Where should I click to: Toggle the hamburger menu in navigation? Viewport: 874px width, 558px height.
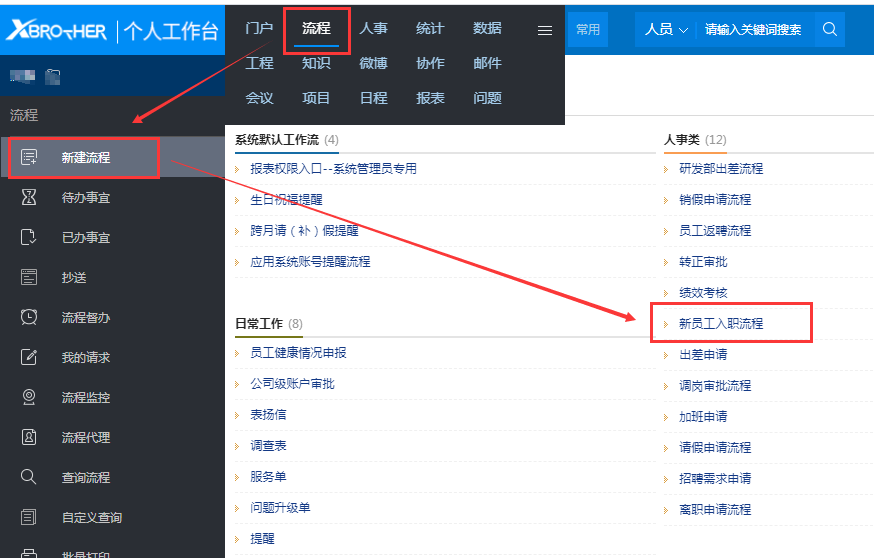point(545,30)
